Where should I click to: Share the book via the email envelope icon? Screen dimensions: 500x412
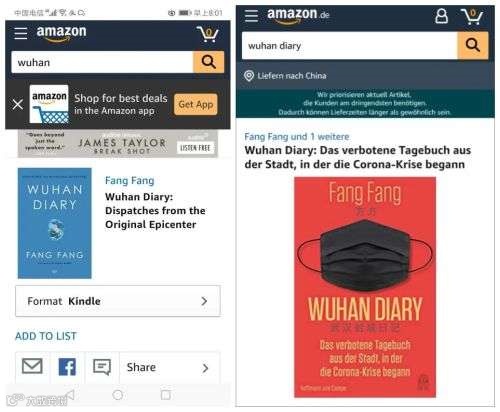[32, 366]
